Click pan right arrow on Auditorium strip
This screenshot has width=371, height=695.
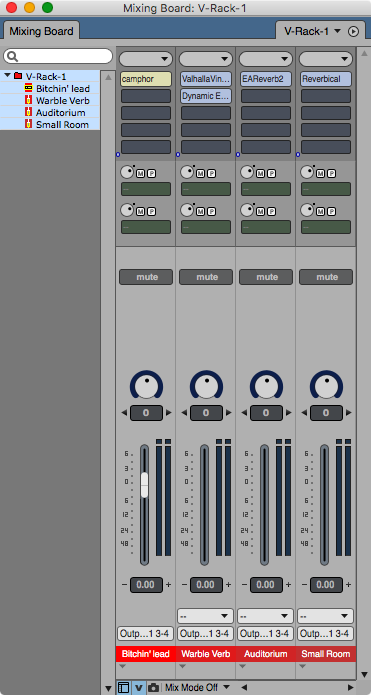[x=289, y=413]
